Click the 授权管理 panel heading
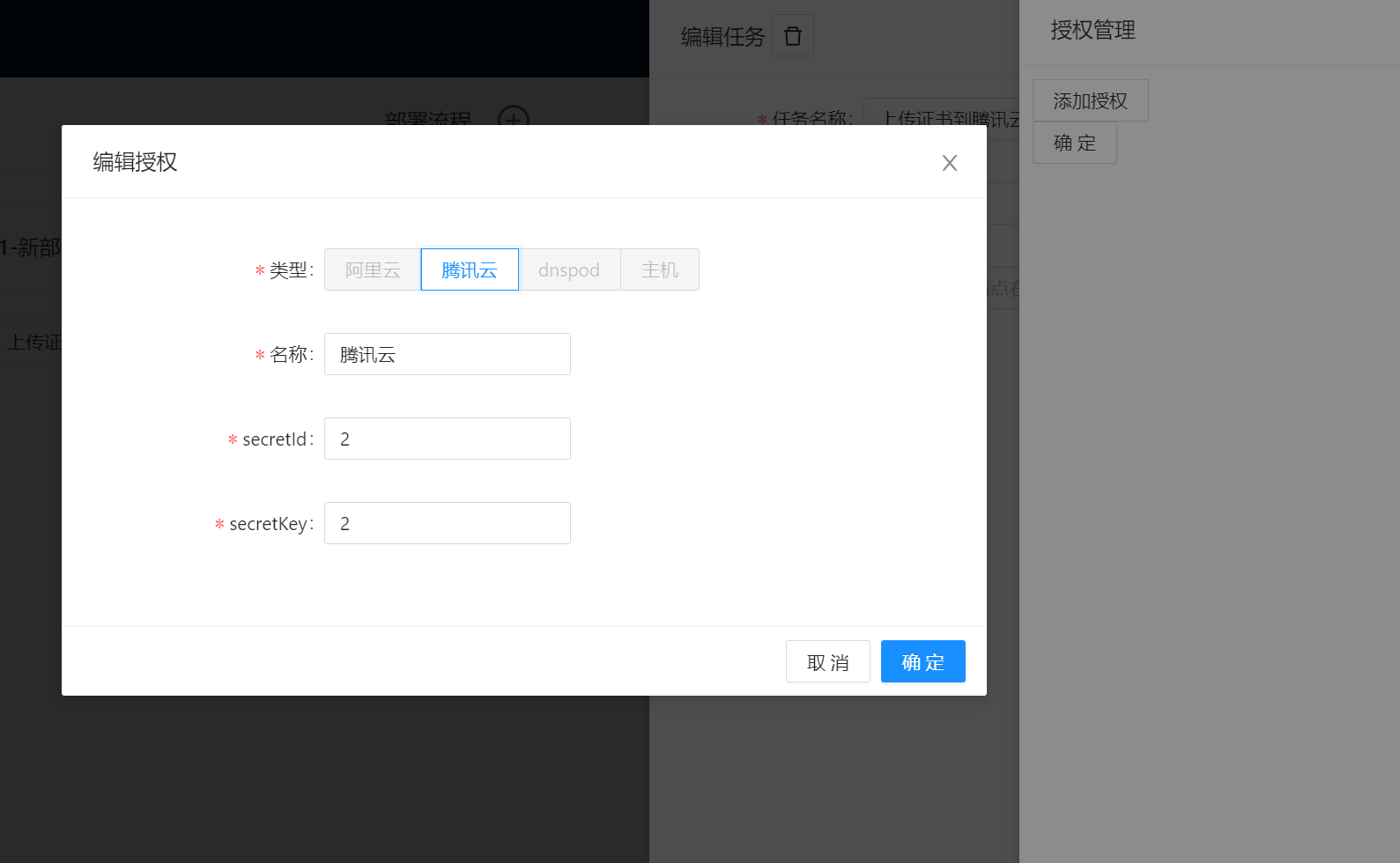The height and width of the screenshot is (863, 1400). [1093, 31]
